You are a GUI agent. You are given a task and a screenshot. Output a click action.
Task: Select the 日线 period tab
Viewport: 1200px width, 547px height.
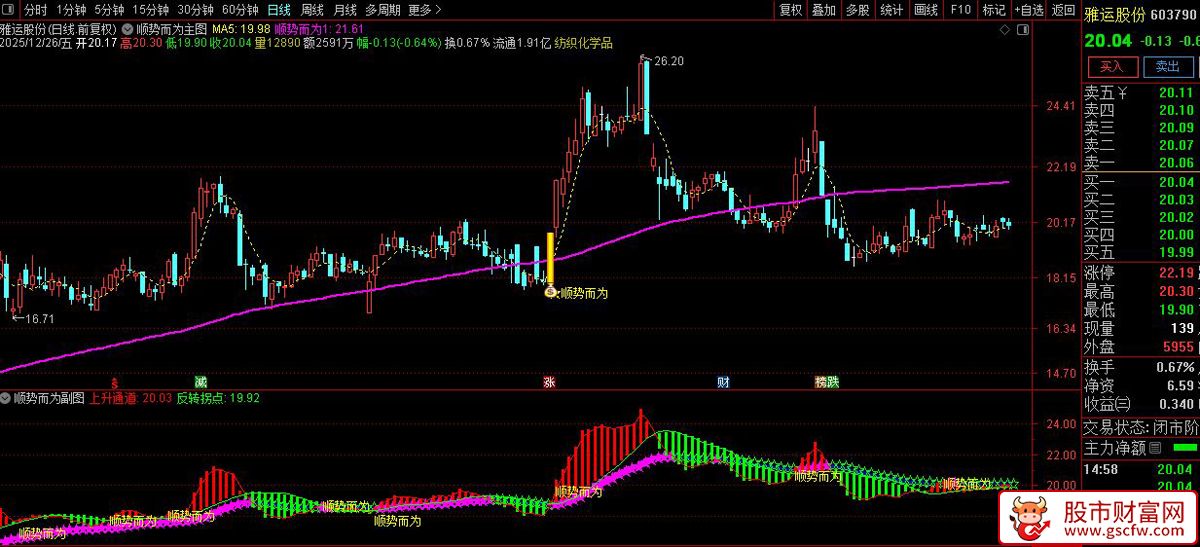click(279, 10)
